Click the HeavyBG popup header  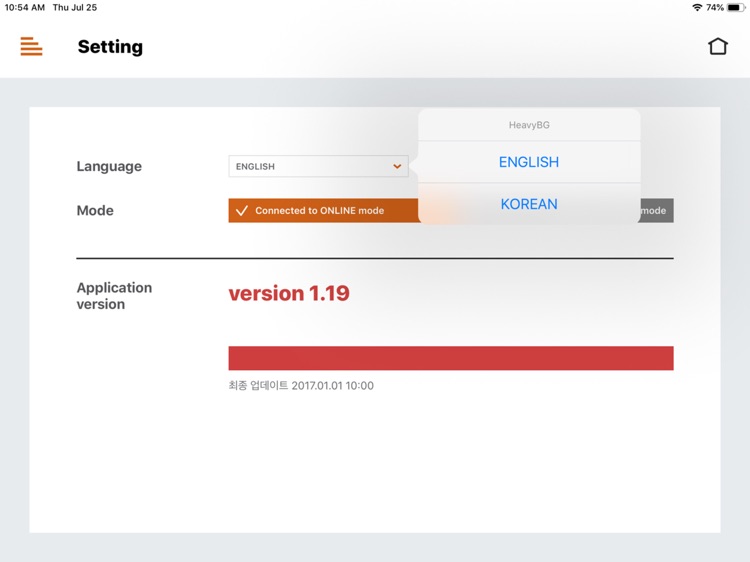(x=529, y=125)
